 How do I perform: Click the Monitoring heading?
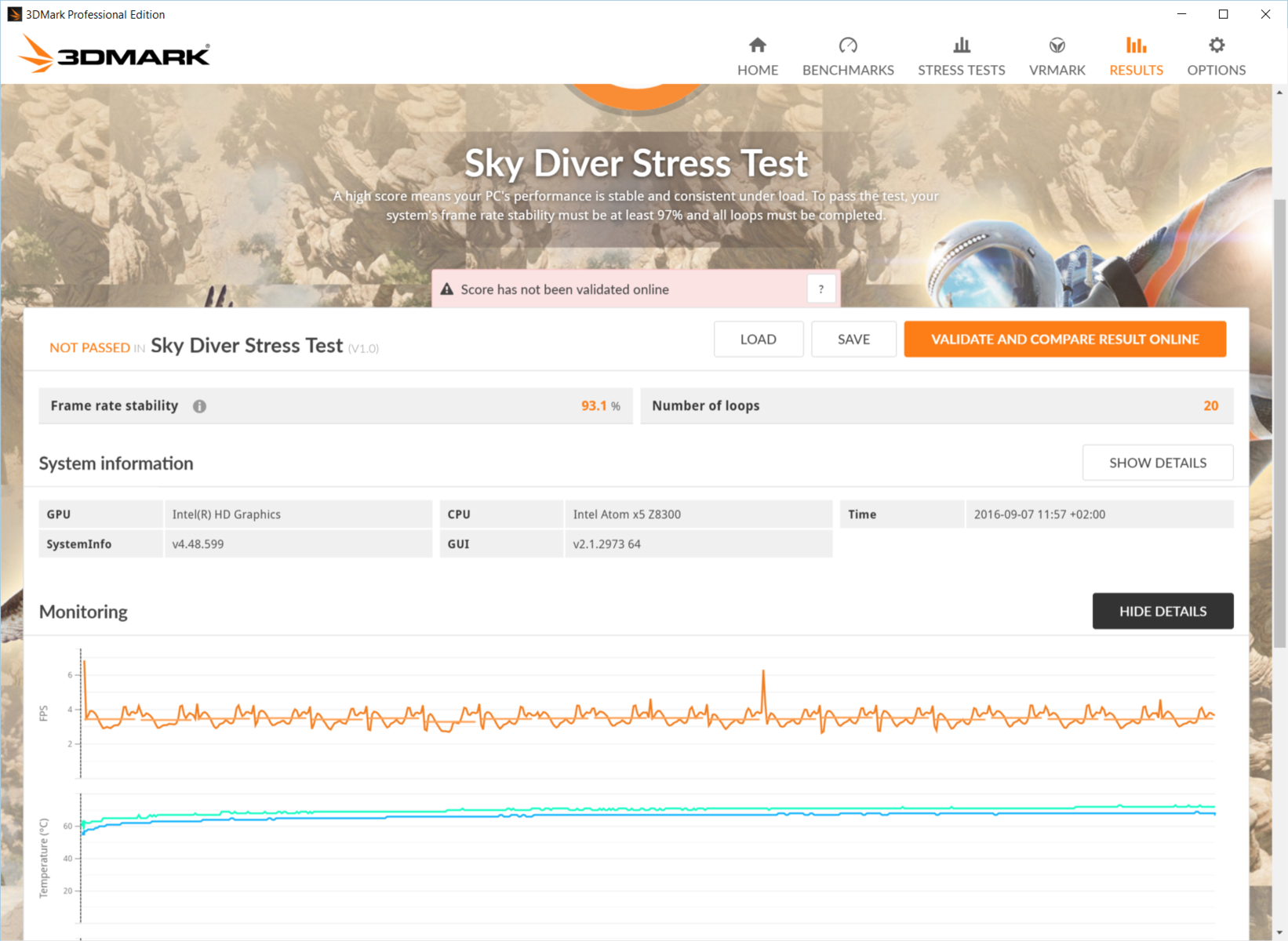83,612
